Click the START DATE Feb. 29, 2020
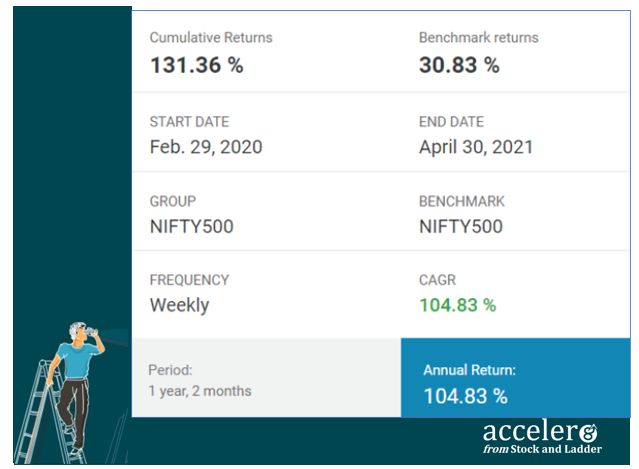This screenshot has height=469, width=639. pyautogui.click(x=206, y=147)
